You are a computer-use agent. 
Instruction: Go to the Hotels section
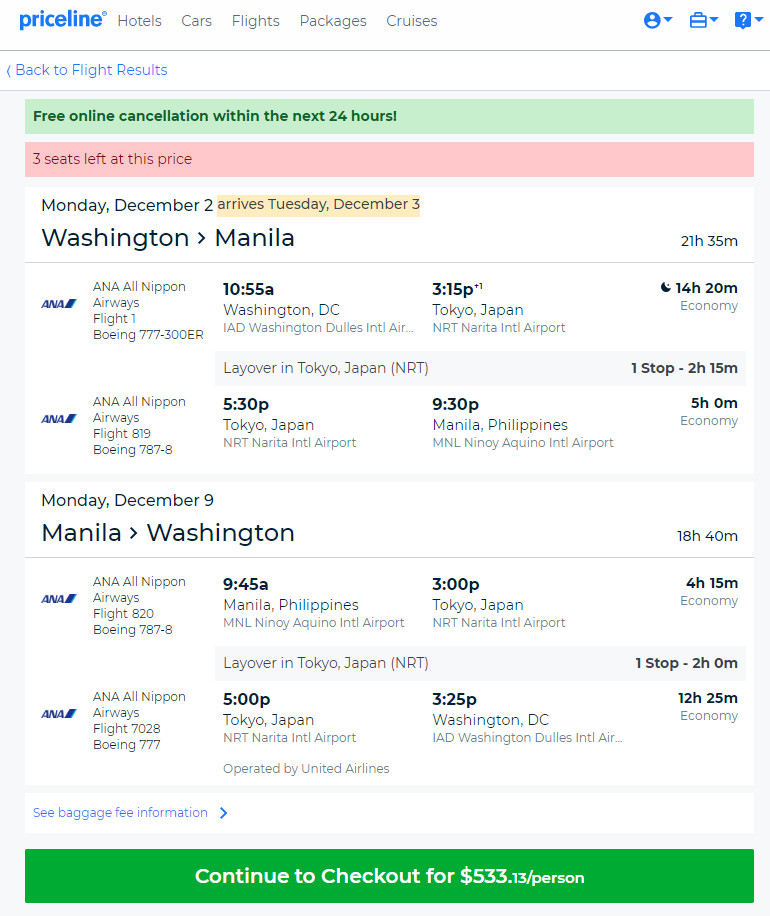click(x=140, y=21)
